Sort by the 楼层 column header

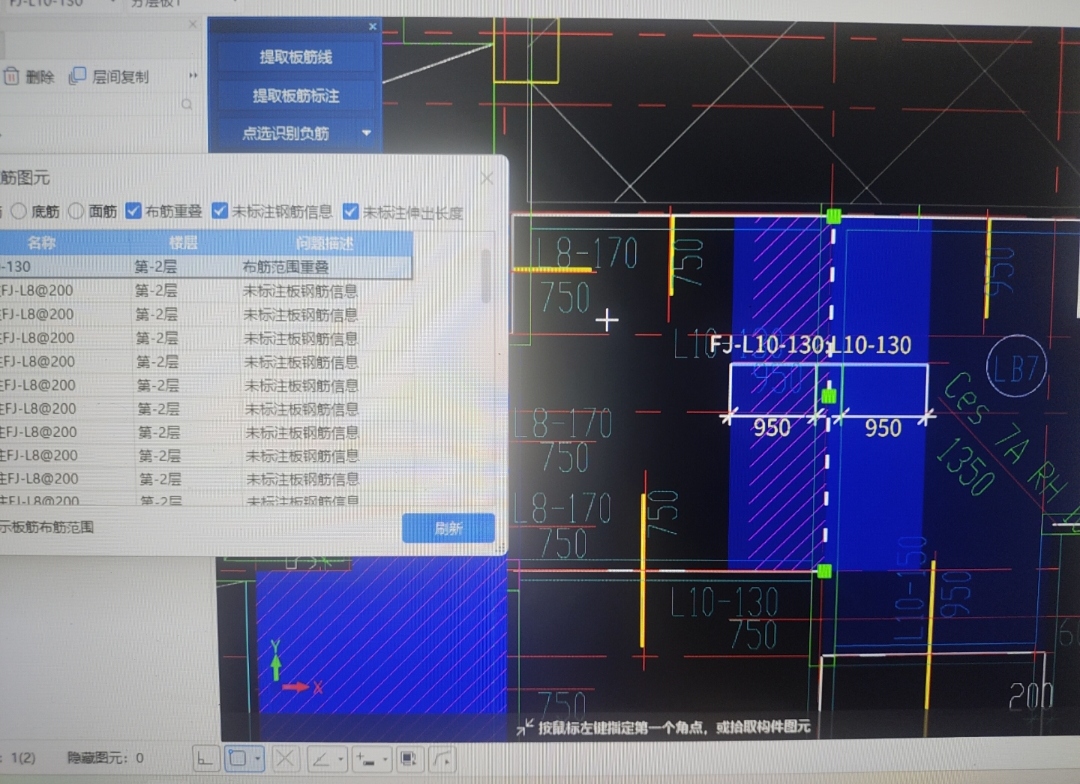[x=183, y=243]
